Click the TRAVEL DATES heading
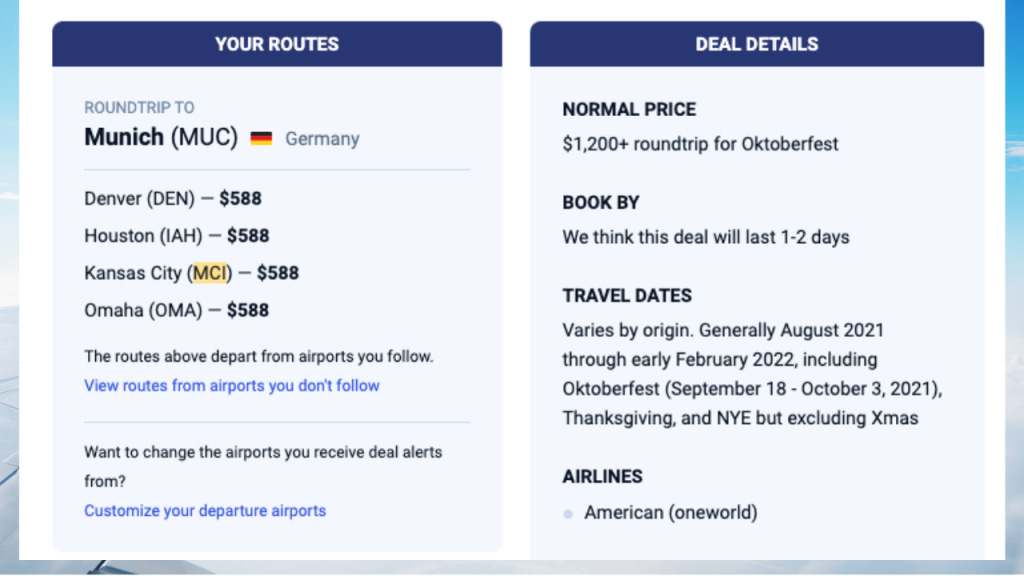The height and width of the screenshot is (576, 1024). [x=627, y=296]
